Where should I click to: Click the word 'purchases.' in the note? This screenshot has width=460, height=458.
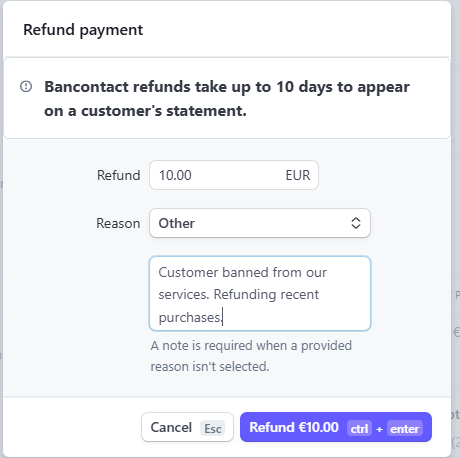tap(190, 317)
